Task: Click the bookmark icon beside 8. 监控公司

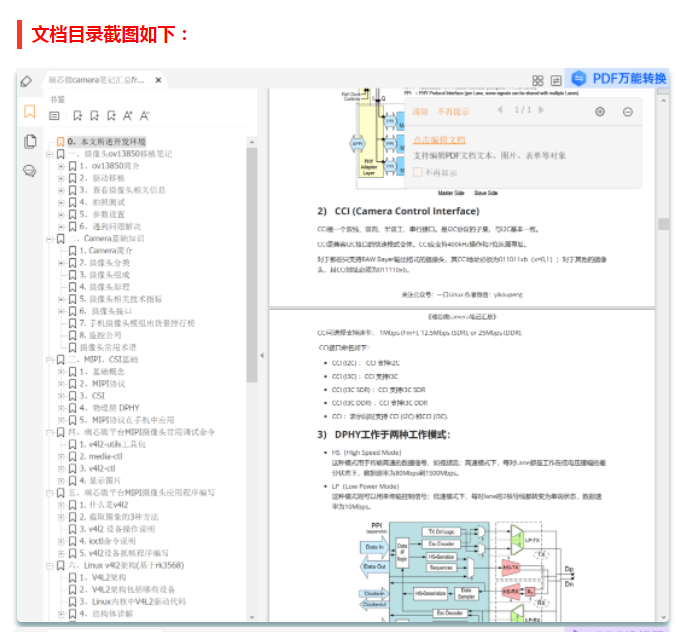Action: 73,335
